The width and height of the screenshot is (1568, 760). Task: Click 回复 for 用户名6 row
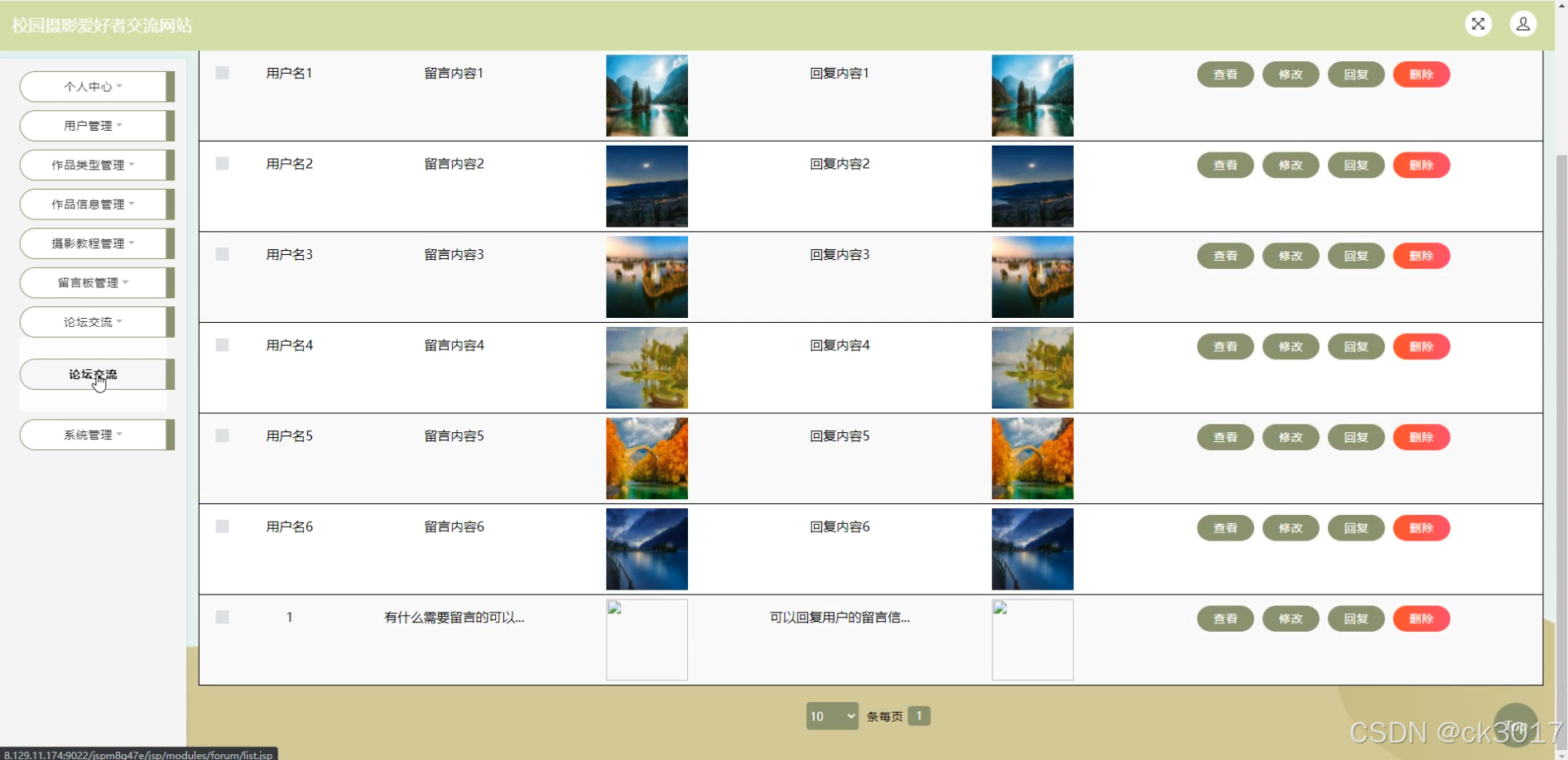(1356, 527)
